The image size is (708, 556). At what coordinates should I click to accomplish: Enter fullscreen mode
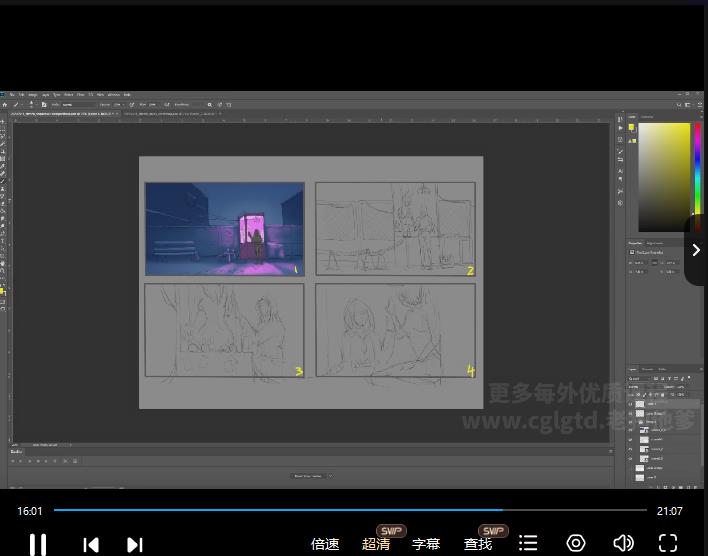(x=668, y=543)
